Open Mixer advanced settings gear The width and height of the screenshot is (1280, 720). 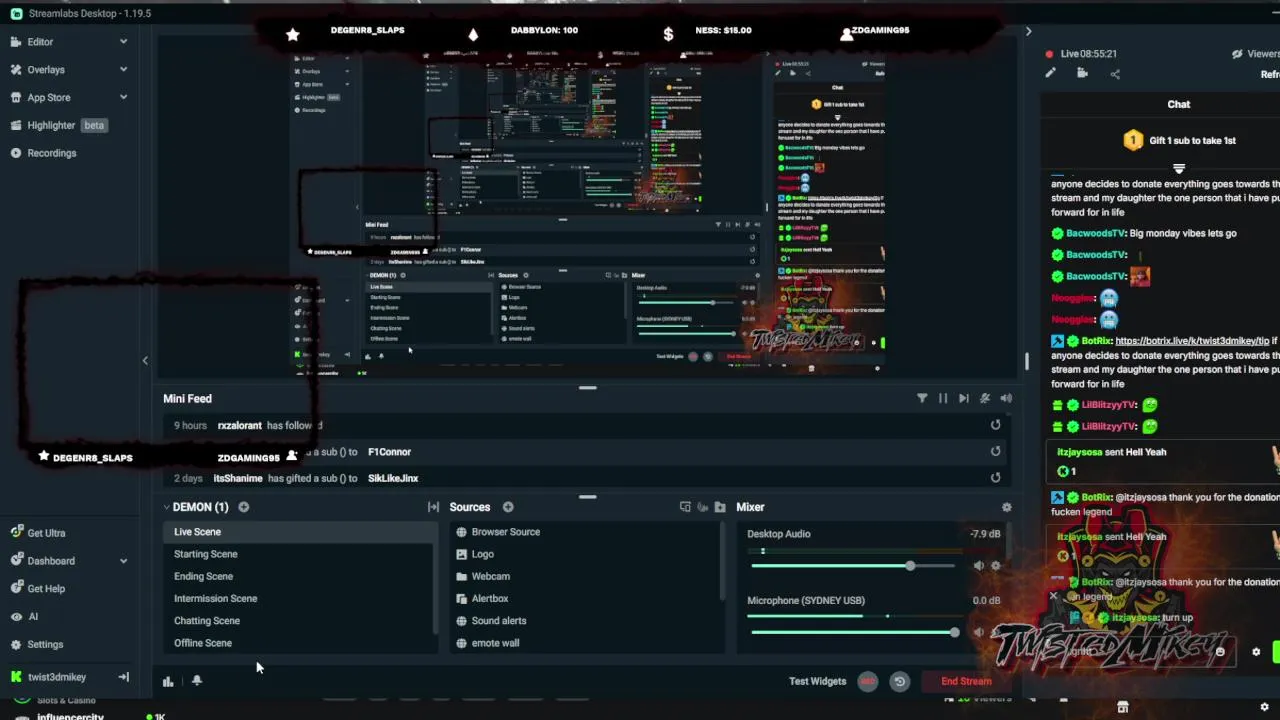tap(1007, 507)
